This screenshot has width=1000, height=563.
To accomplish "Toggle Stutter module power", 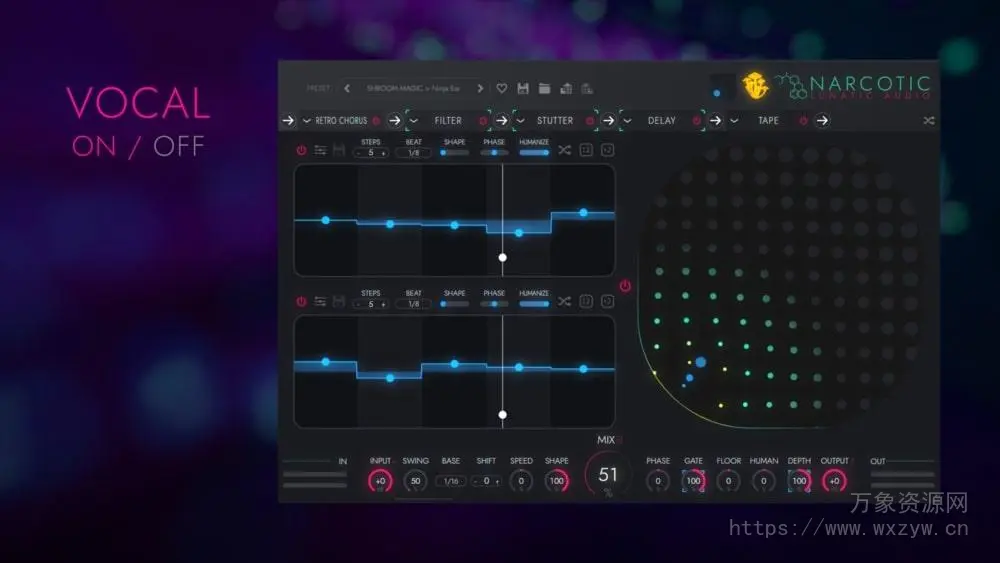I will pyautogui.click(x=590, y=121).
